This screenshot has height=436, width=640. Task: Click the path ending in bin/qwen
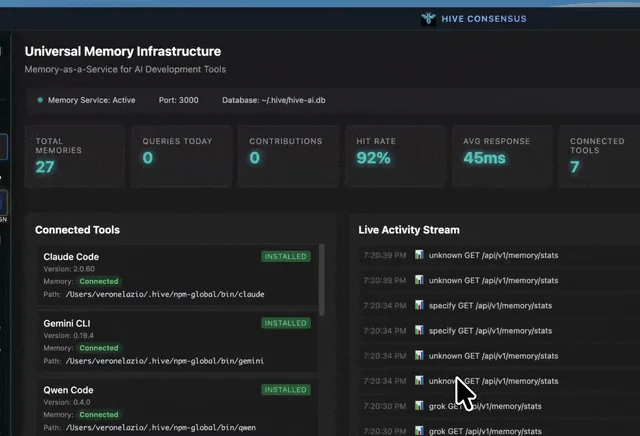[x=161, y=427]
